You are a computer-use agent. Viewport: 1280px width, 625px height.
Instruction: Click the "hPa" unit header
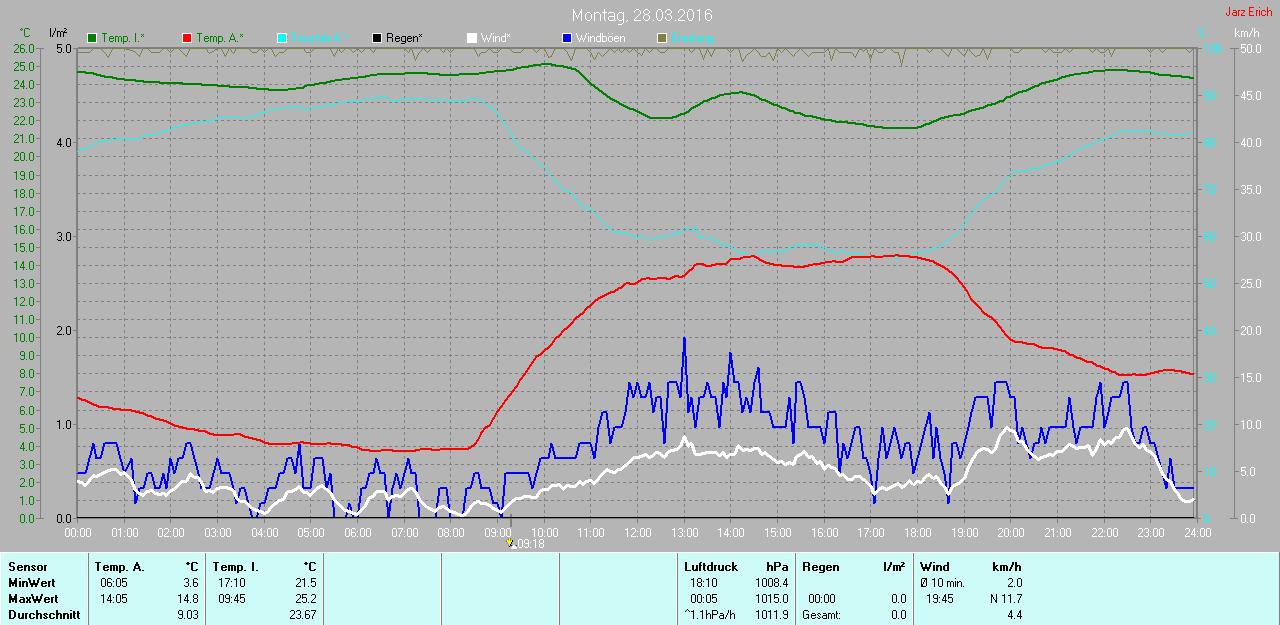777,567
